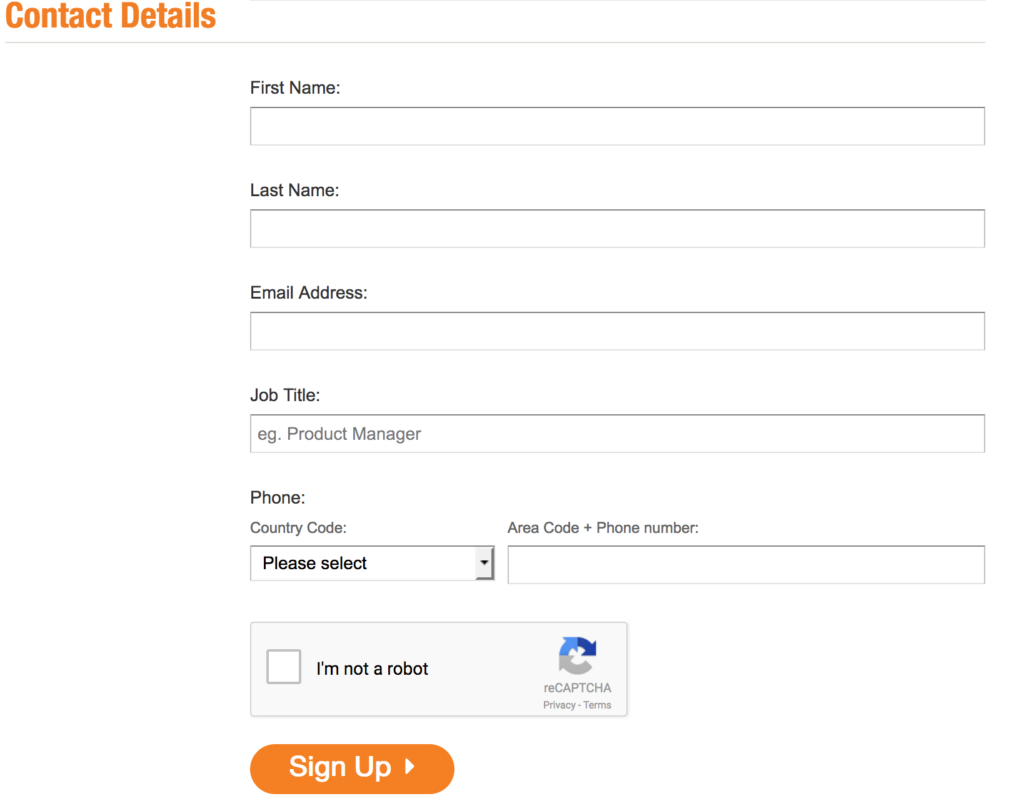
Task: Click the 'Email Address:' label
Action: (x=308, y=293)
